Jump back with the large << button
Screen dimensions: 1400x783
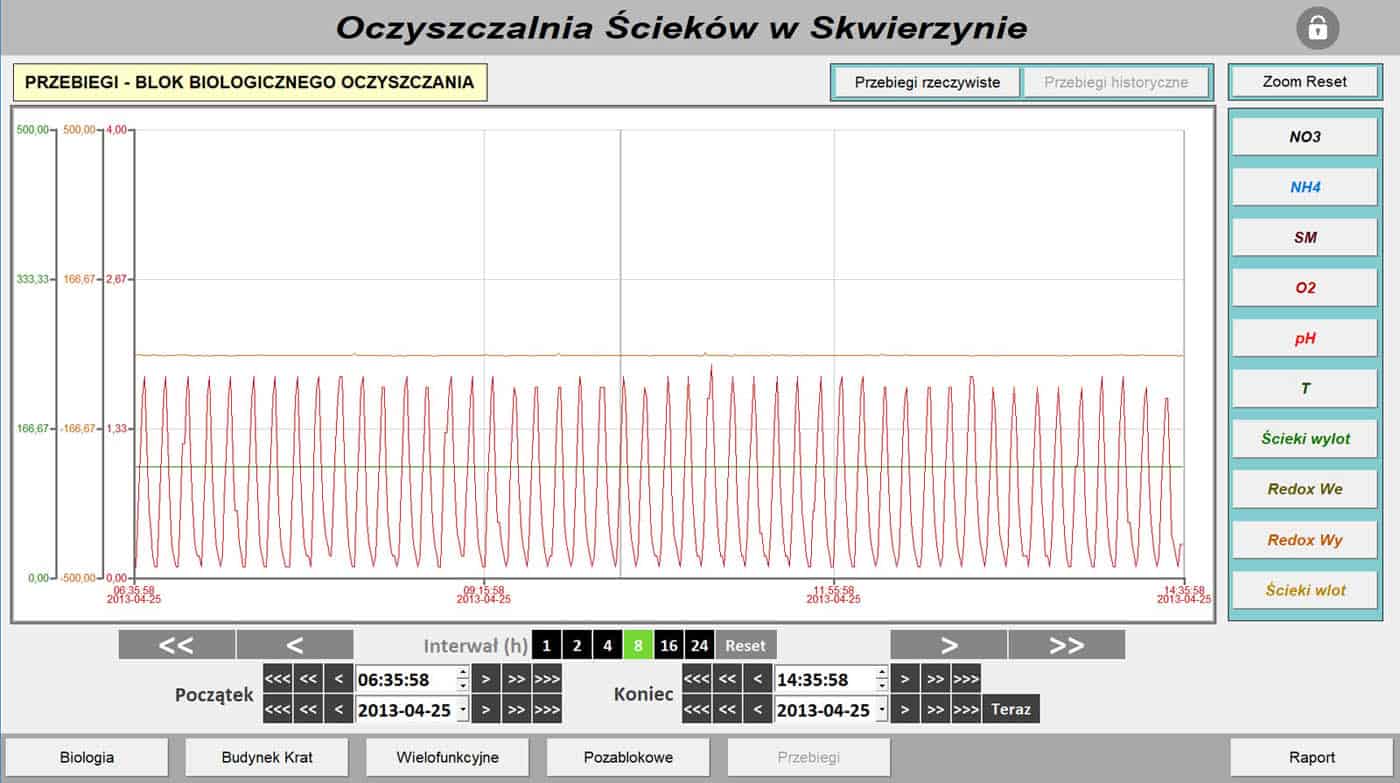pos(177,645)
